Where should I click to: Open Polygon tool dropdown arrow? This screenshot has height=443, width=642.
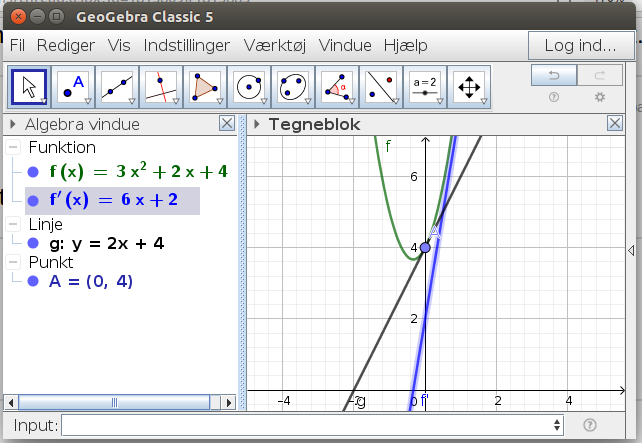[220, 101]
